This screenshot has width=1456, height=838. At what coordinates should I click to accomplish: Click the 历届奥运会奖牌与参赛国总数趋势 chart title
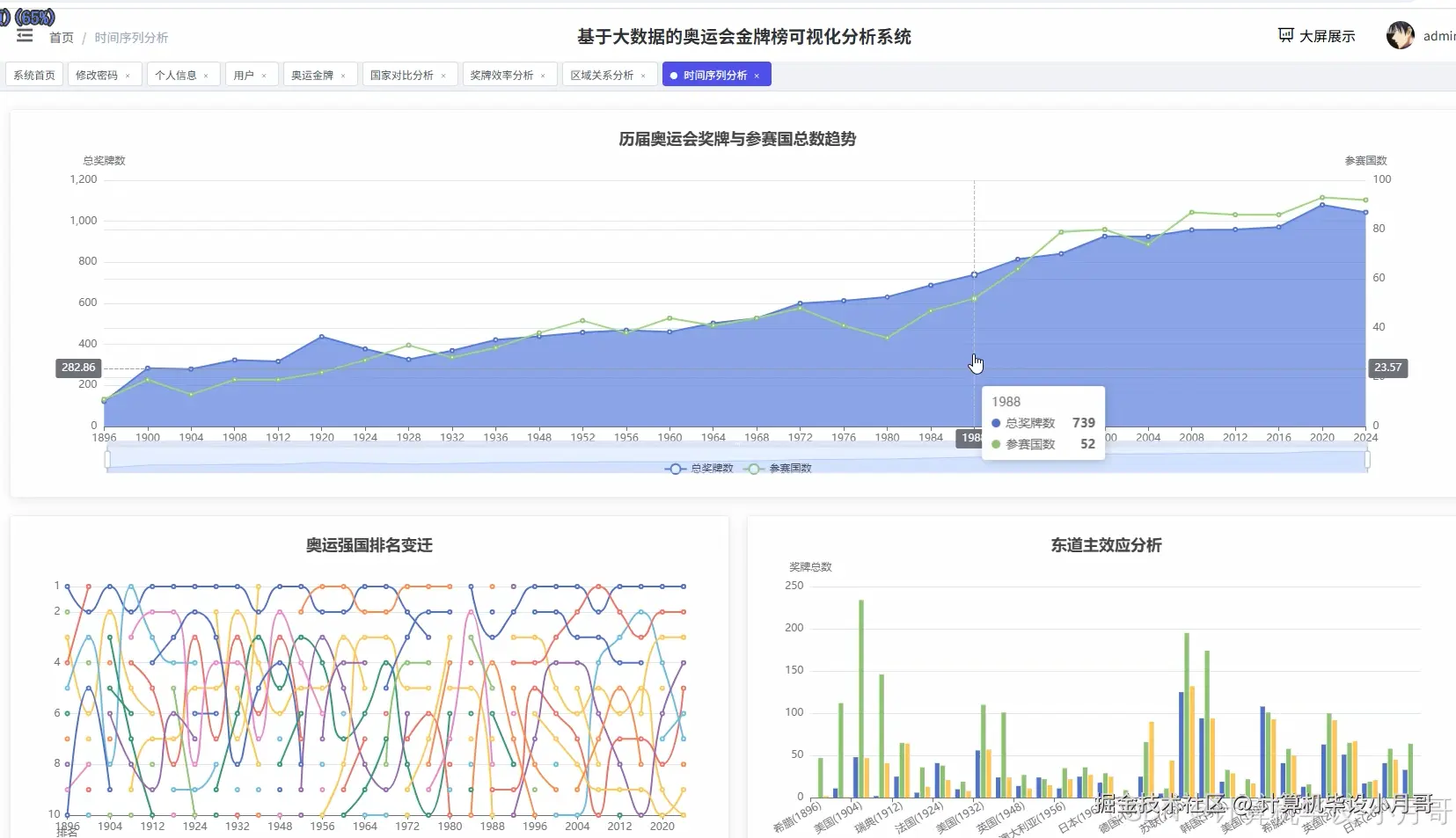click(737, 139)
